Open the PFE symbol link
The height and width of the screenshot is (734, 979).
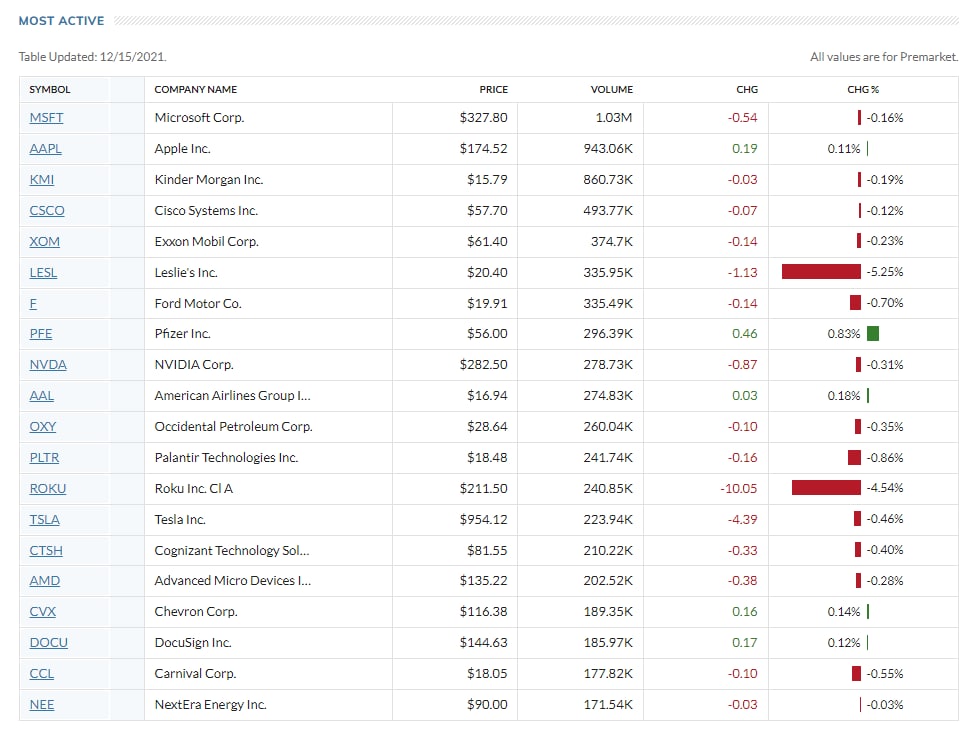(41, 334)
